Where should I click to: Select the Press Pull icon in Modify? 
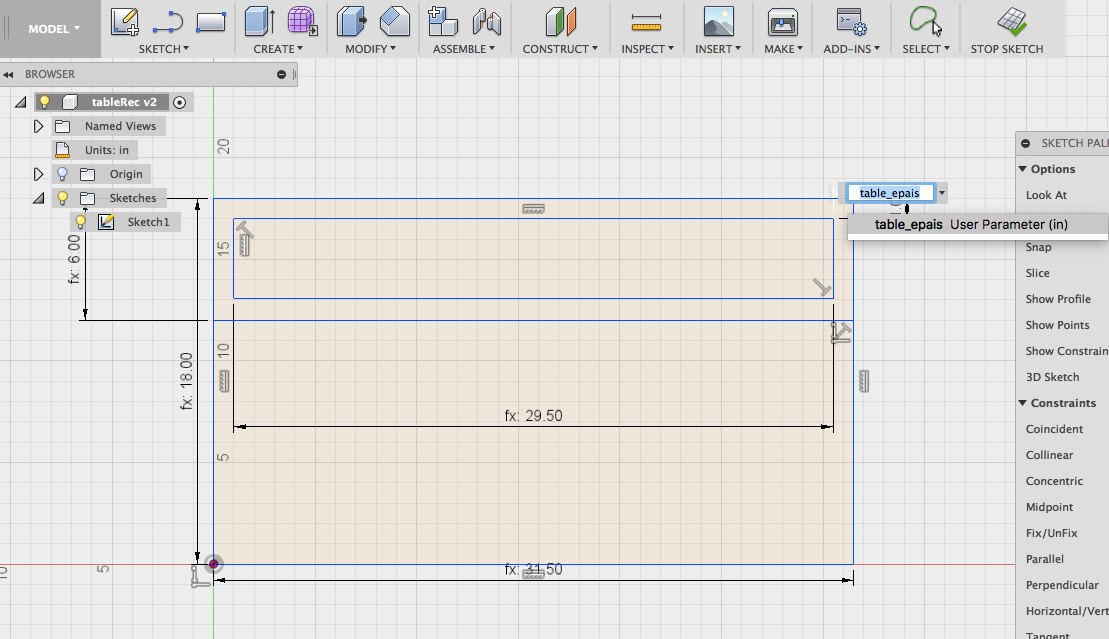pyautogui.click(x=352, y=21)
